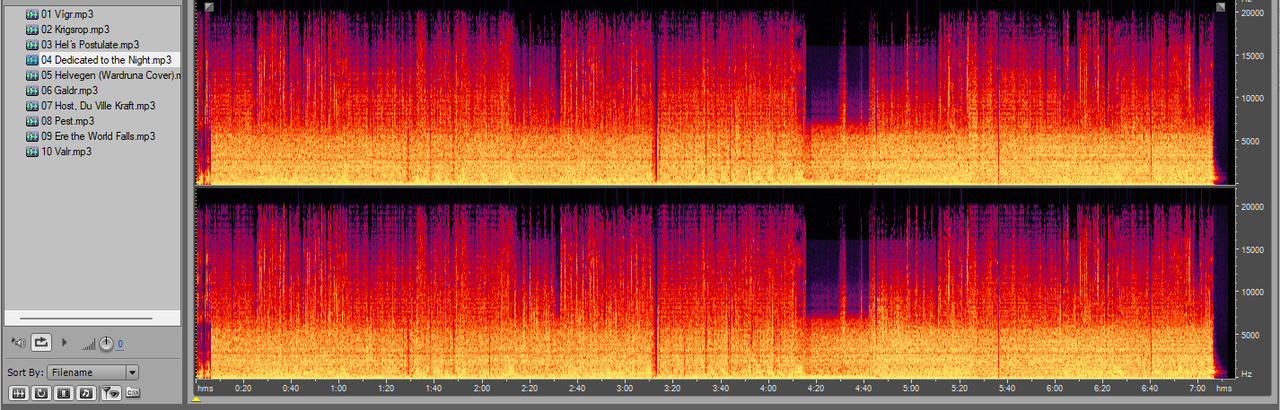Click the 7:00 mark on the time ruler
1280x410 pixels.
[1197, 388]
